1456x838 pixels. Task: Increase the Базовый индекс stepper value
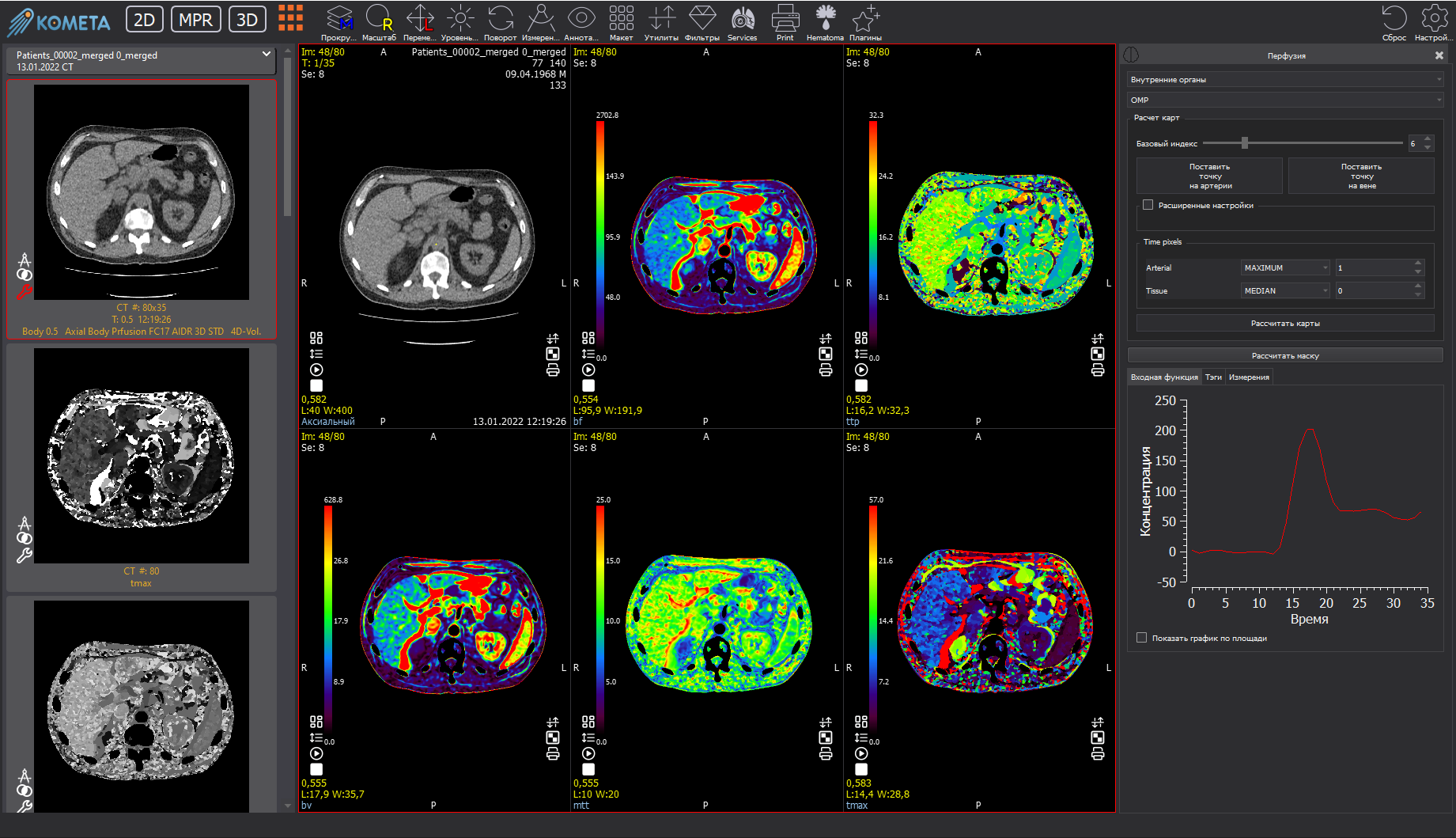pyautogui.click(x=1428, y=139)
